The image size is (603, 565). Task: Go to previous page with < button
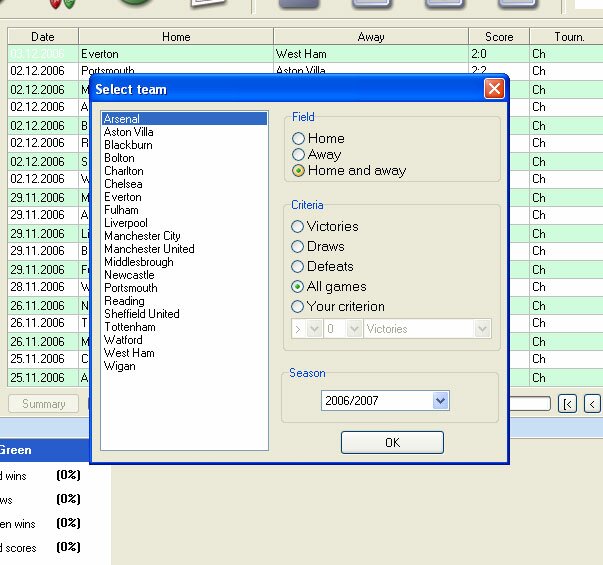coord(593,404)
